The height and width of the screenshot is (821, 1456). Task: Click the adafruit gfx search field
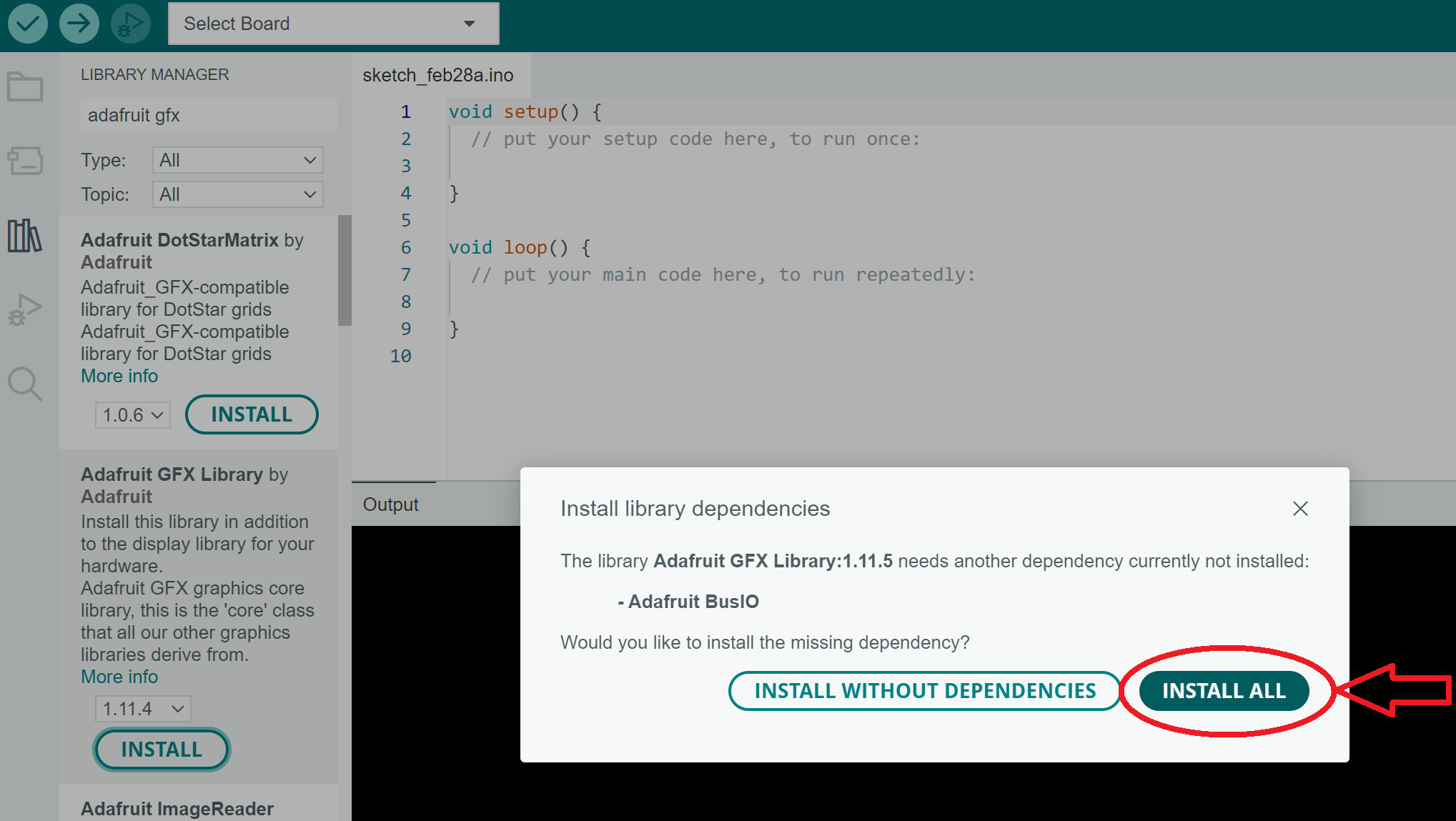208,115
